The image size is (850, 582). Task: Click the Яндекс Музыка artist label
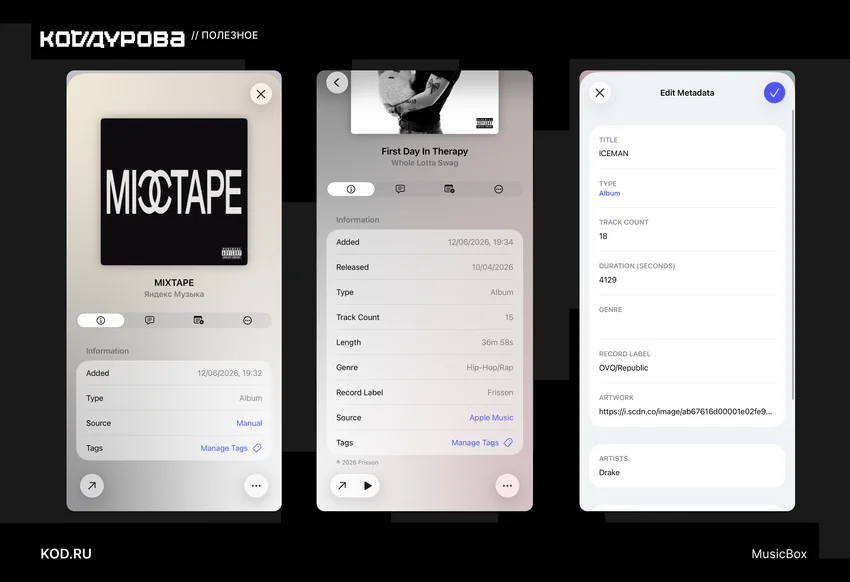coord(174,294)
